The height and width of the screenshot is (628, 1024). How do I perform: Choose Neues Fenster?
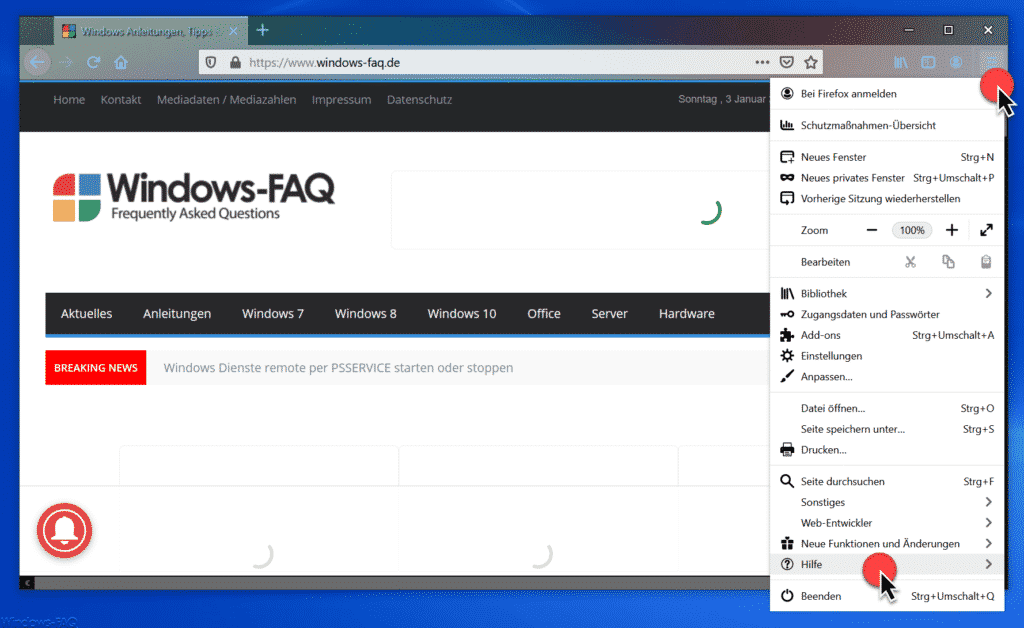[x=887, y=157]
